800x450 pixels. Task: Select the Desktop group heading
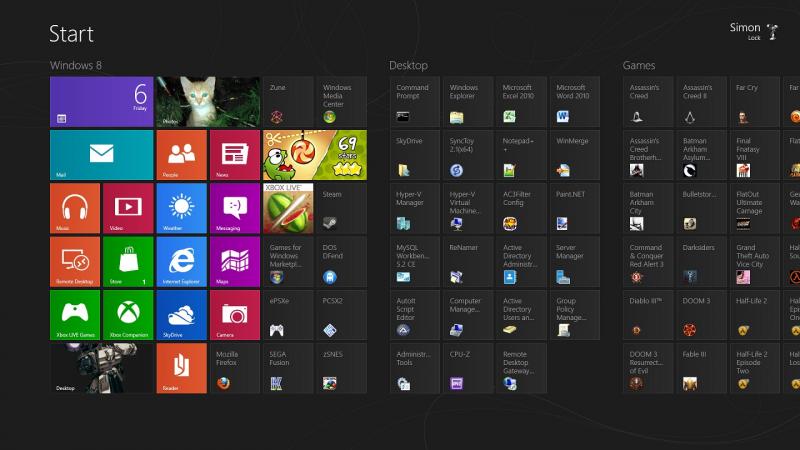(x=408, y=65)
